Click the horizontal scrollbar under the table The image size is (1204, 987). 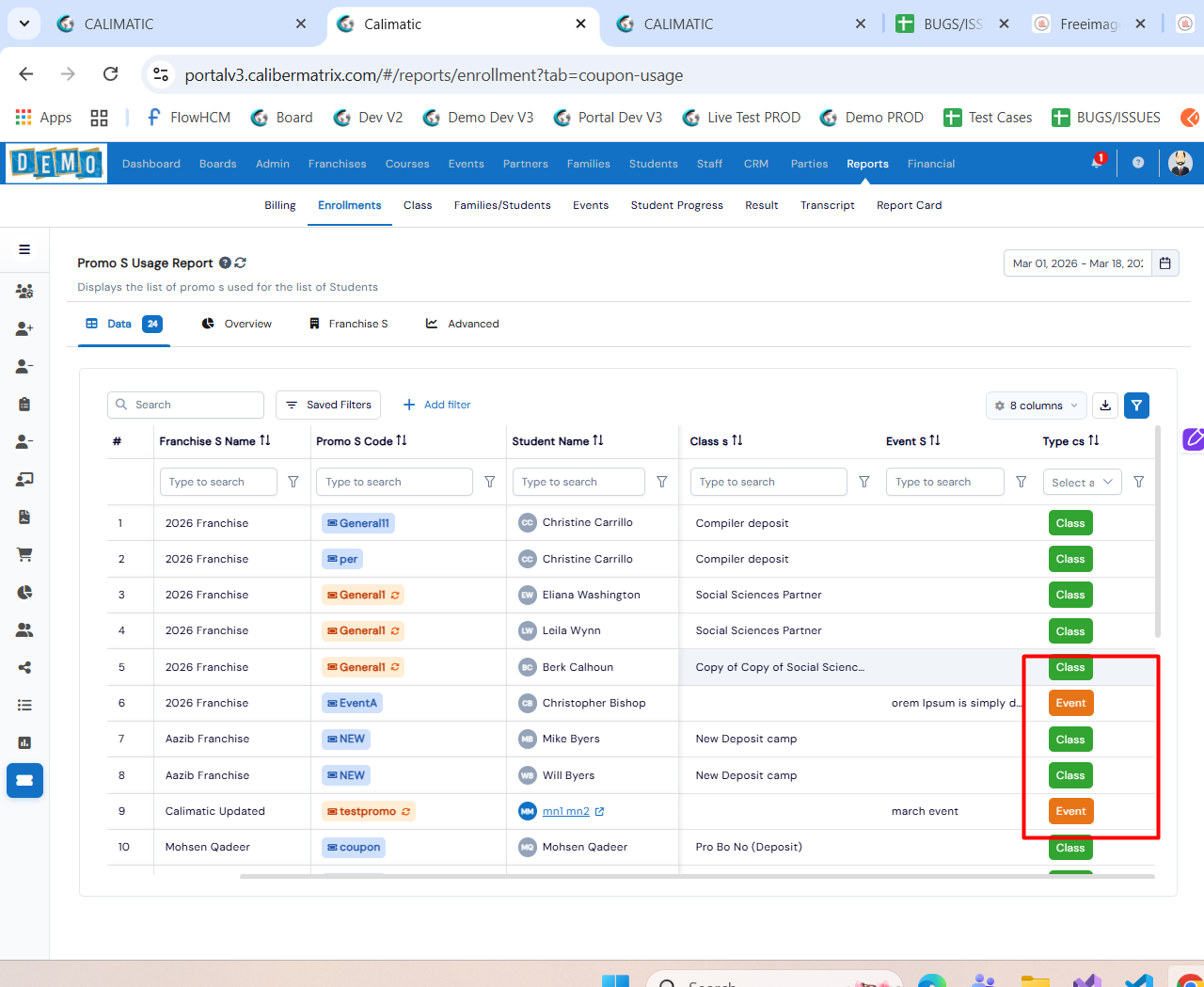coord(696,876)
